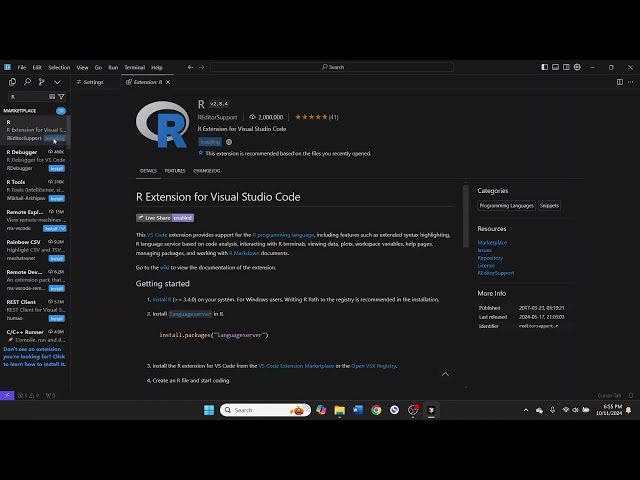Screen dimensions: 640x480
Task: Open the R Markdown link
Action: coord(244,253)
